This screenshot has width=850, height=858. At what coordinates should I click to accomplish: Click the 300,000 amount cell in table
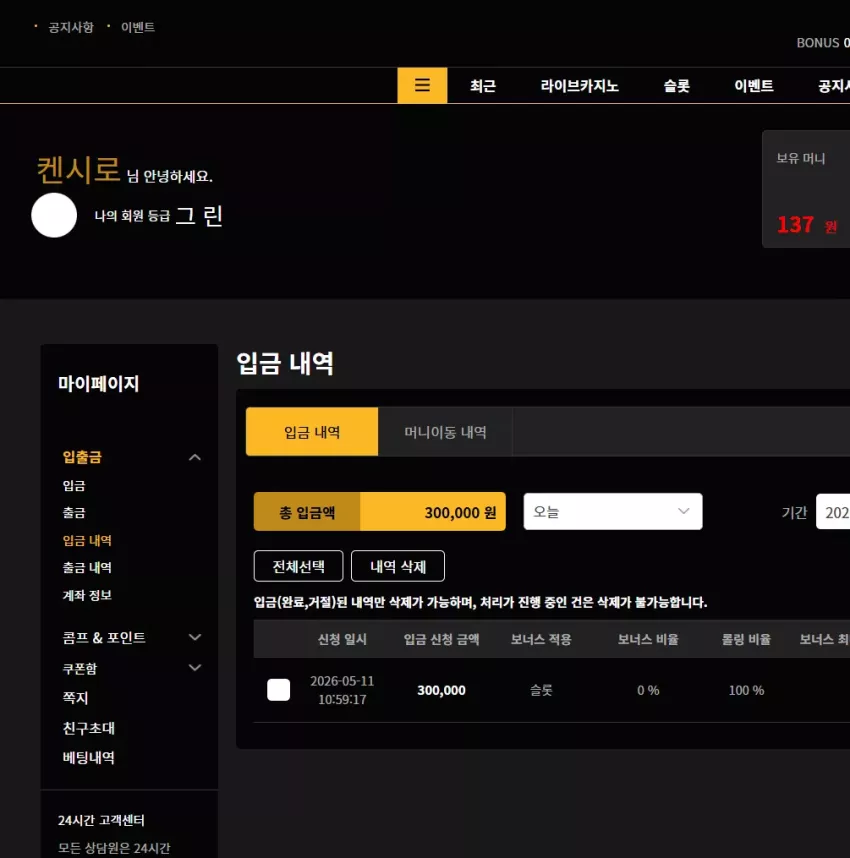pyautogui.click(x=441, y=690)
